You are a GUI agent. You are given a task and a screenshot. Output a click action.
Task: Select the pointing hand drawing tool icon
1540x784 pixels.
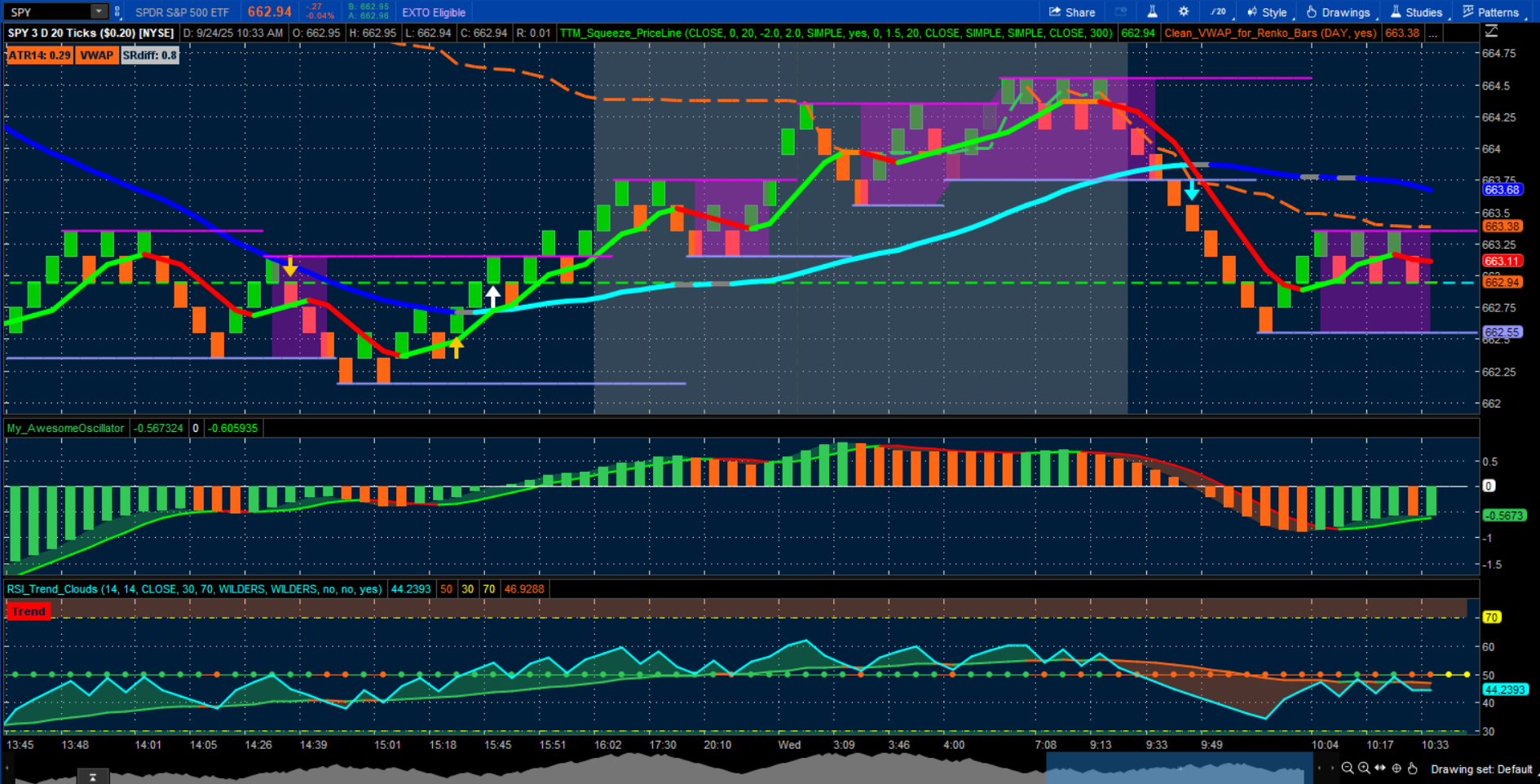pyautogui.click(x=1413, y=769)
